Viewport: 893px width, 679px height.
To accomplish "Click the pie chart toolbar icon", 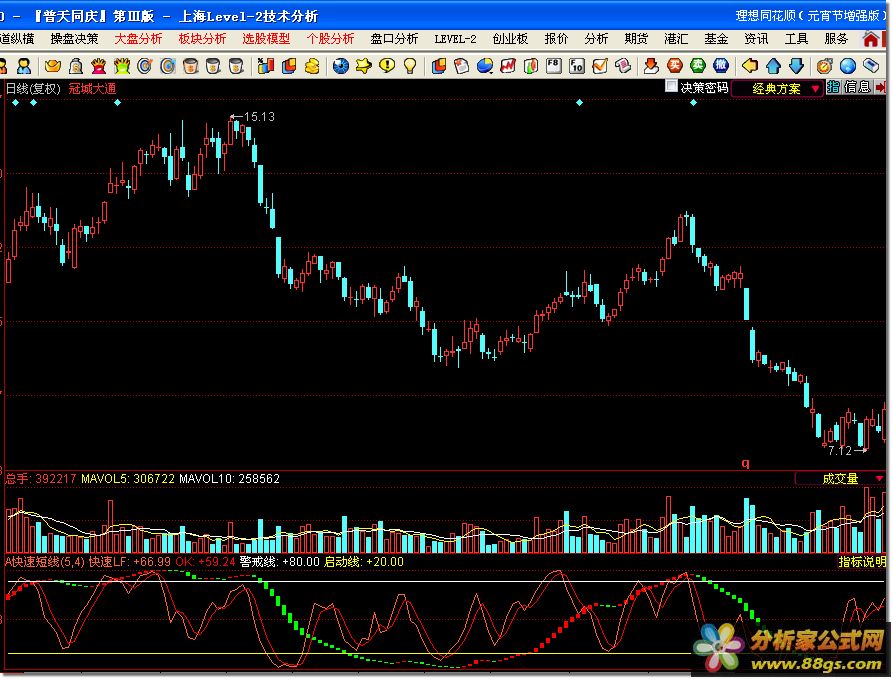I will pos(485,66).
